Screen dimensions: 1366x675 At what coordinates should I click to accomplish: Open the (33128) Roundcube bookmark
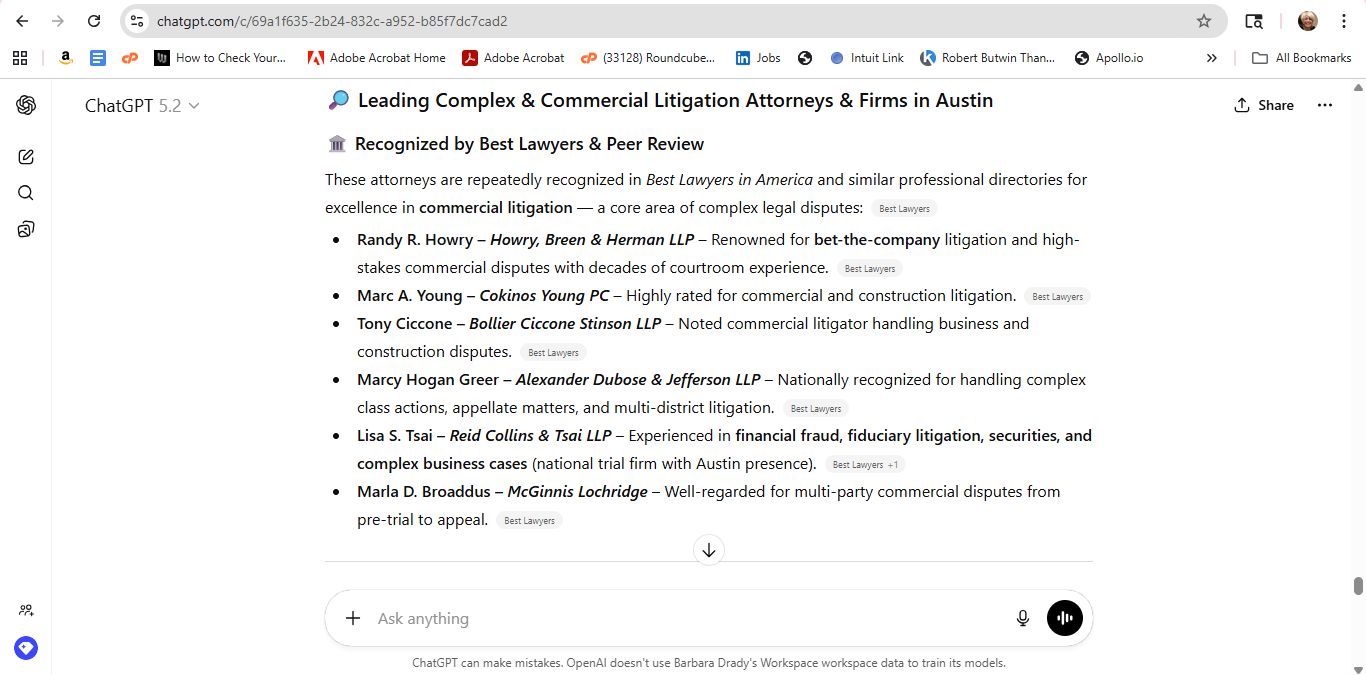[x=648, y=58]
